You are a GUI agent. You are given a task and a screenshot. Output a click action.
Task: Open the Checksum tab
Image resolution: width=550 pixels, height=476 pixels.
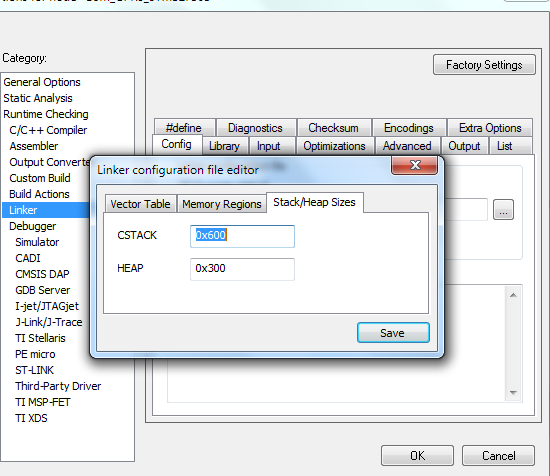[334, 128]
